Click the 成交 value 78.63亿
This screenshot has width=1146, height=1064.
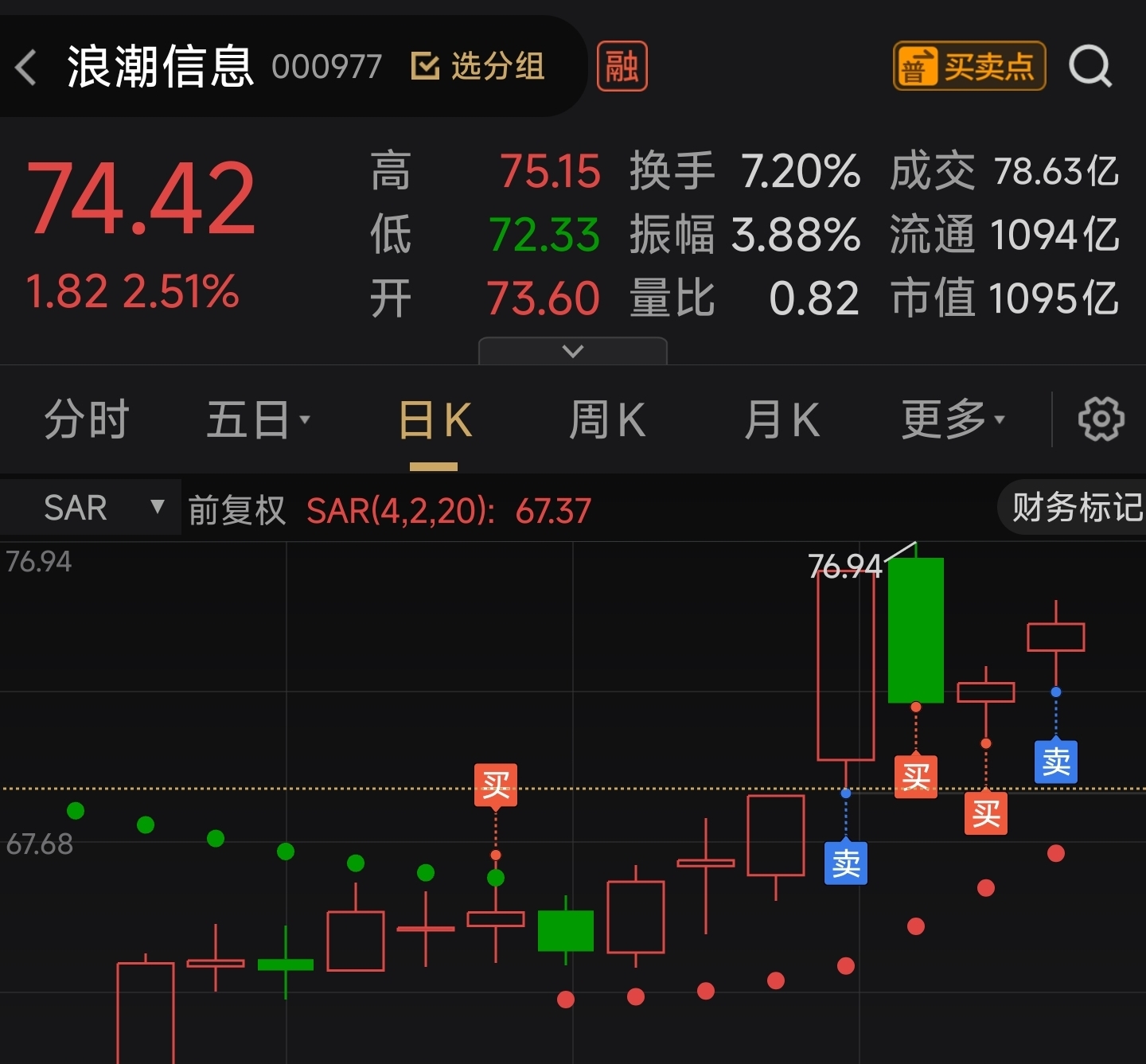pyautogui.click(x=1056, y=171)
